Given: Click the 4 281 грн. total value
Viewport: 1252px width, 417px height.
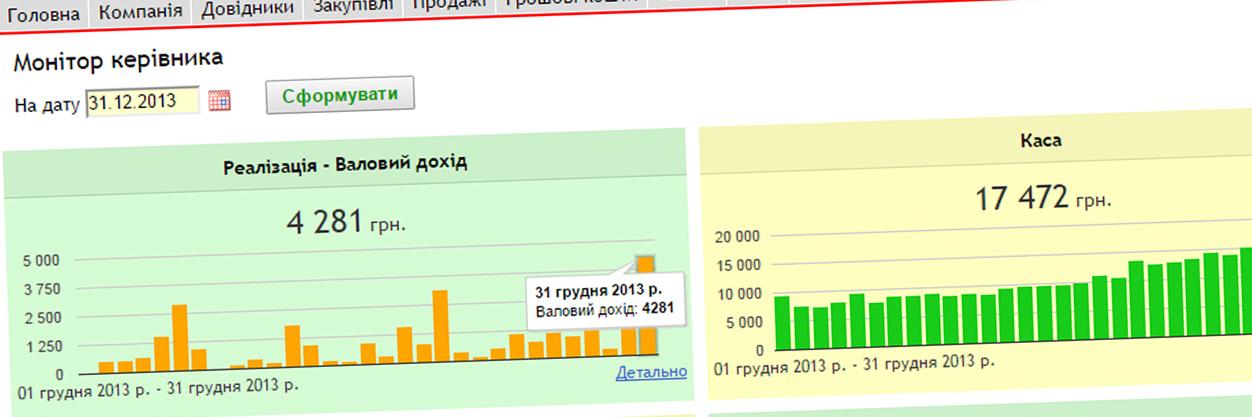Looking at the screenshot, I should (x=345, y=221).
